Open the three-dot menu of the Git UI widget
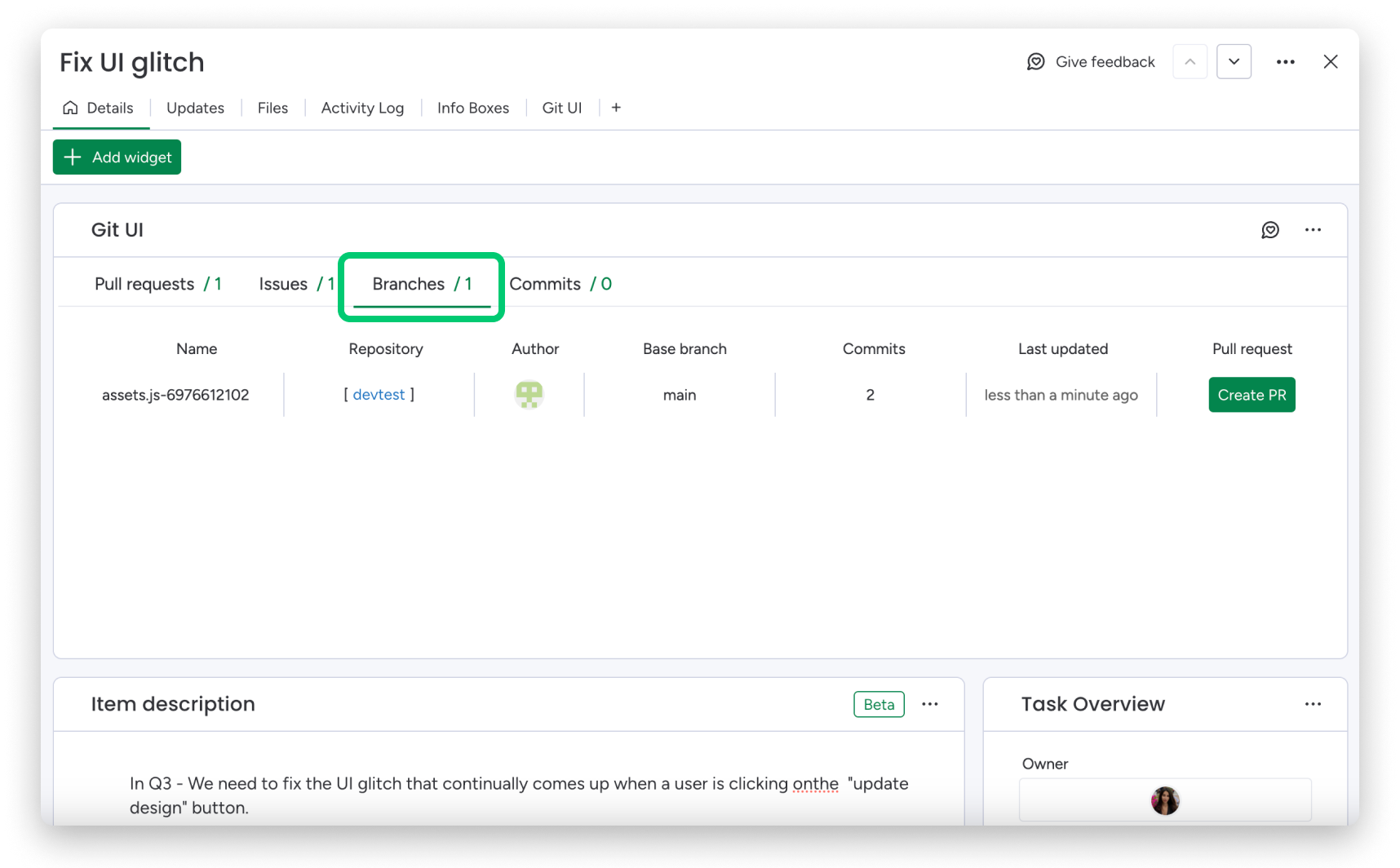The image size is (1400, 868). click(1313, 230)
